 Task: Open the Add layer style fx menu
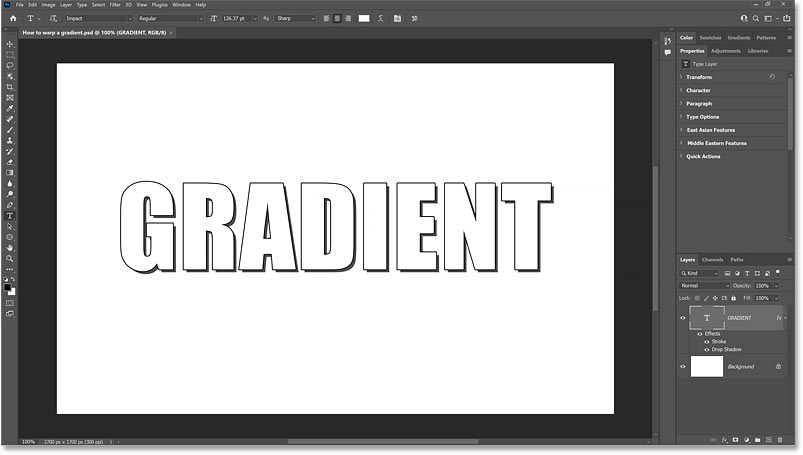click(x=724, y=440)
